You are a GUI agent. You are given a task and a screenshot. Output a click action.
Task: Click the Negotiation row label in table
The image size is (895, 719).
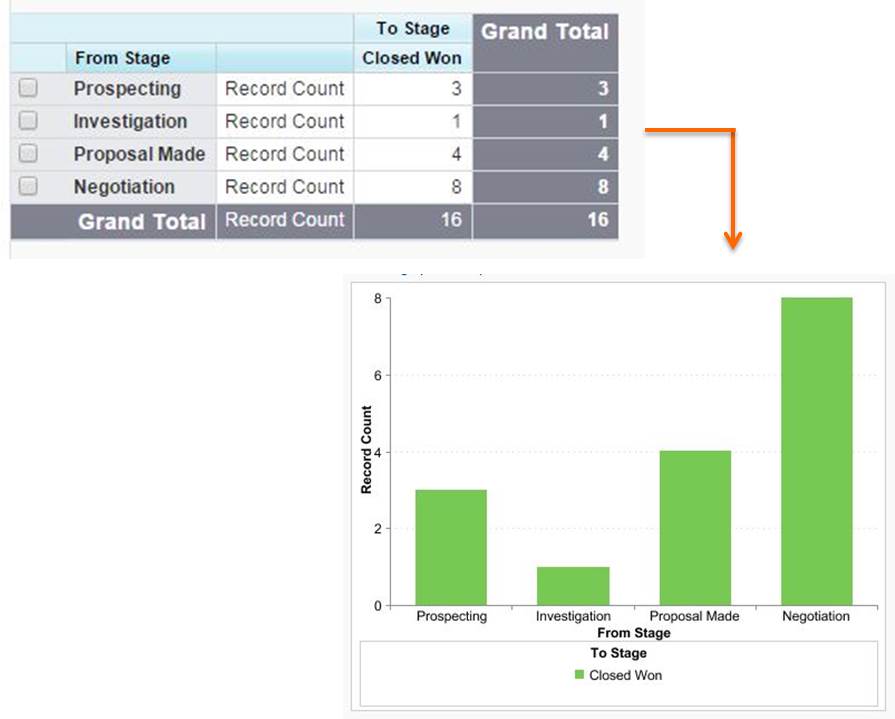point(124,187)
